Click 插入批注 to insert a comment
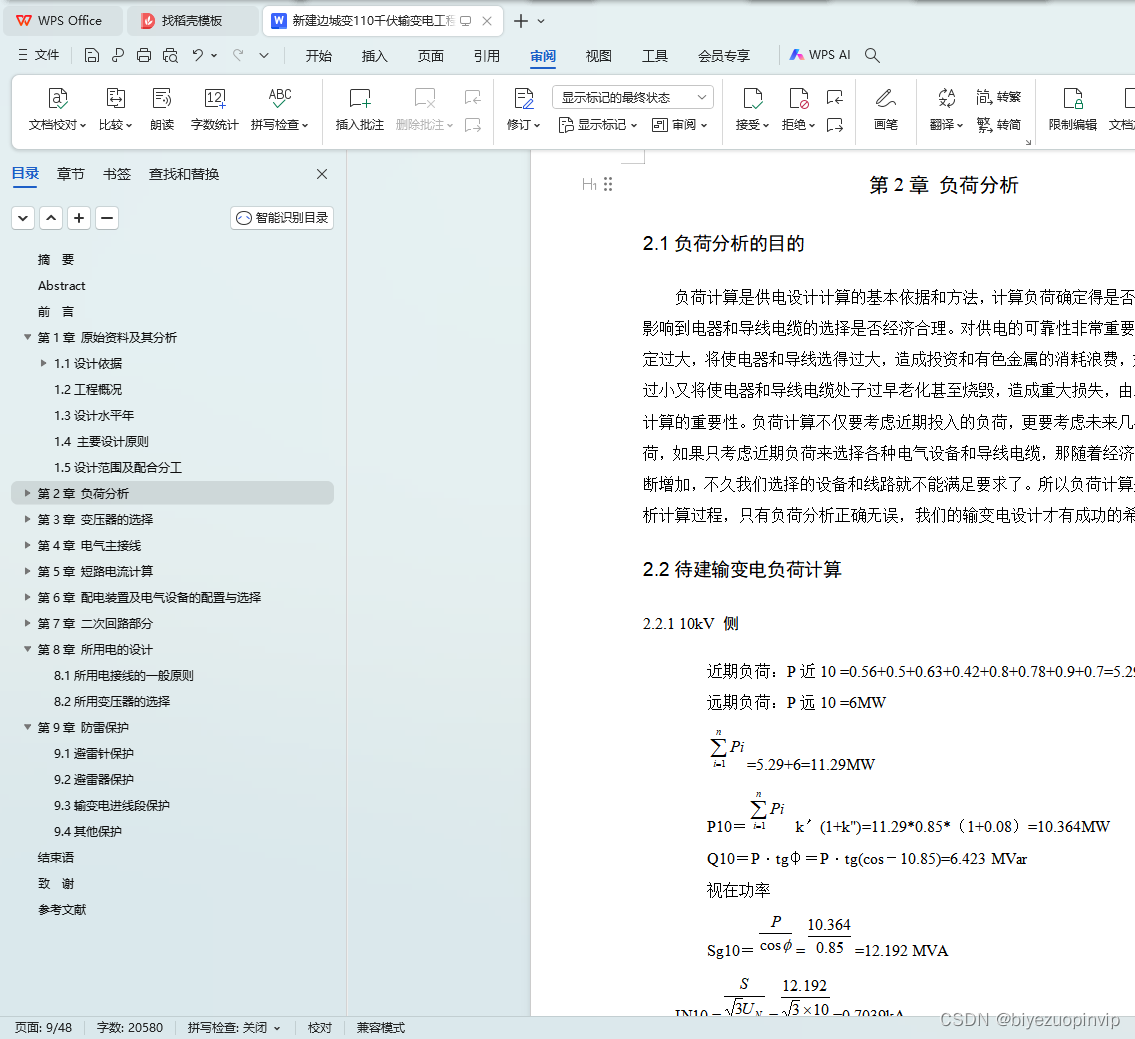This screenshot has width=1135, height=1039. [360, 109]
